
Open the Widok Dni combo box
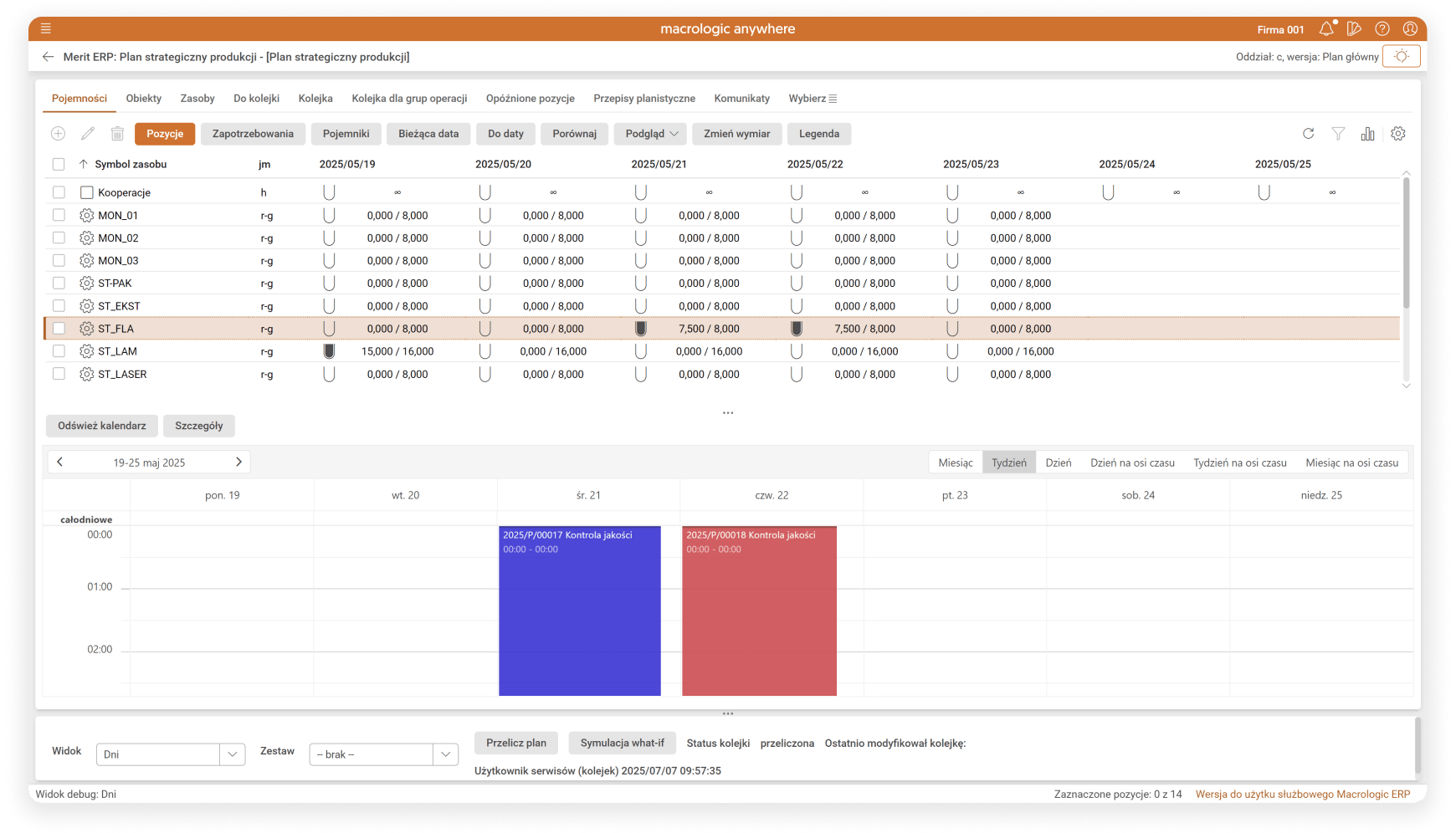(170, 754)
